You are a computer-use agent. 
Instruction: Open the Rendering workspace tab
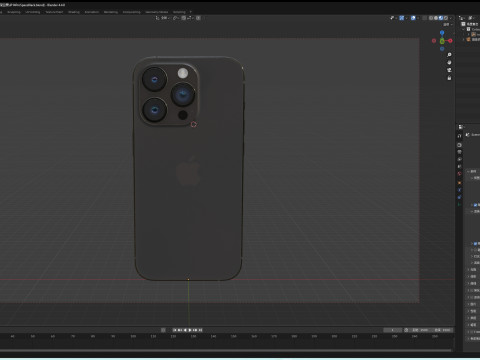(111, 12)
